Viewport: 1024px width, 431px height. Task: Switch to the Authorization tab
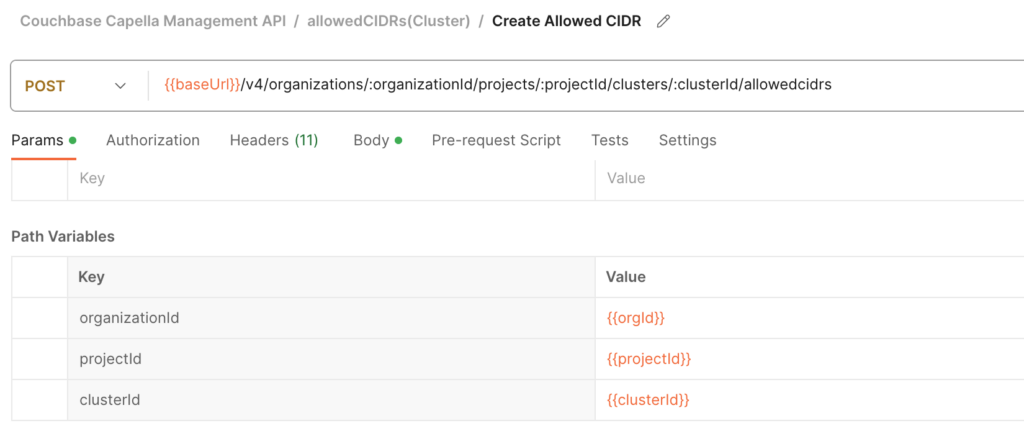coord(153,140)
